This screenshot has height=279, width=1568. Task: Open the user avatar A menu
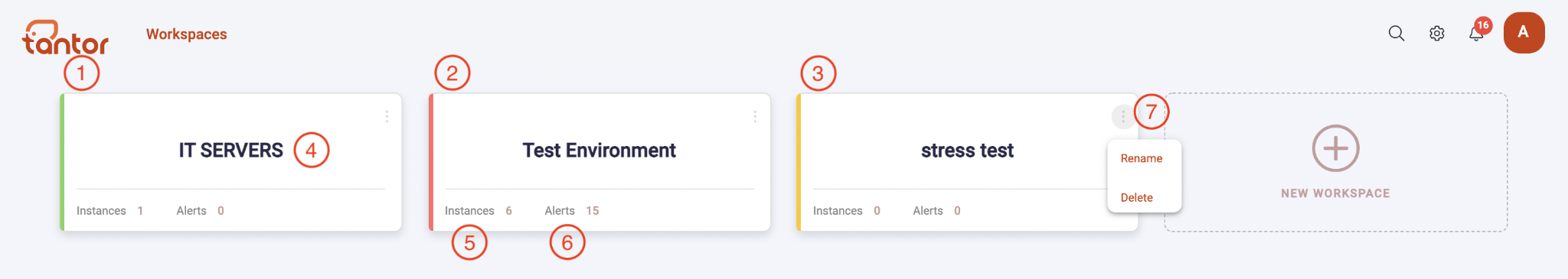(x=1524, y=32)
